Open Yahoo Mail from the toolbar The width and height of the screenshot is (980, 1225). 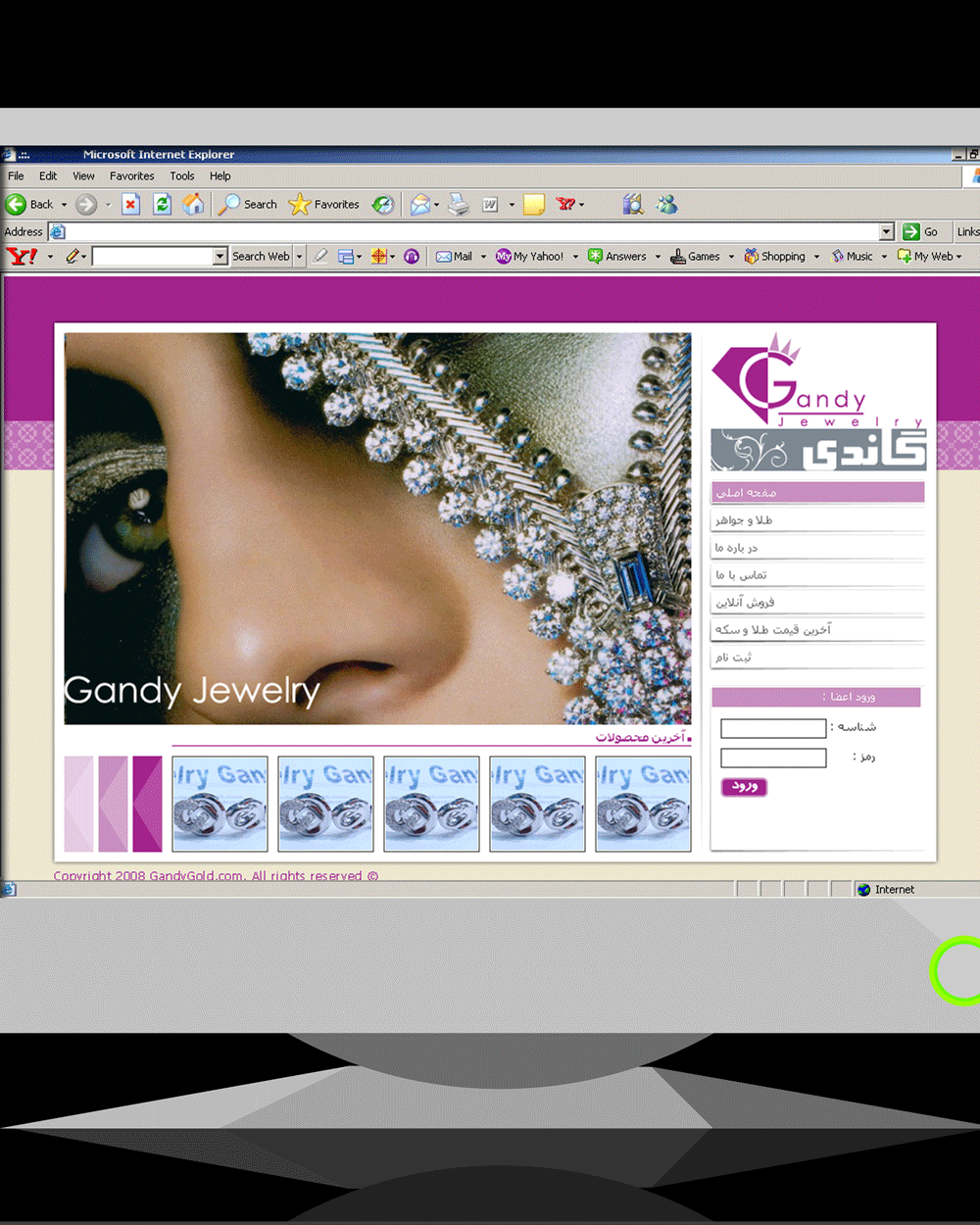454,256
